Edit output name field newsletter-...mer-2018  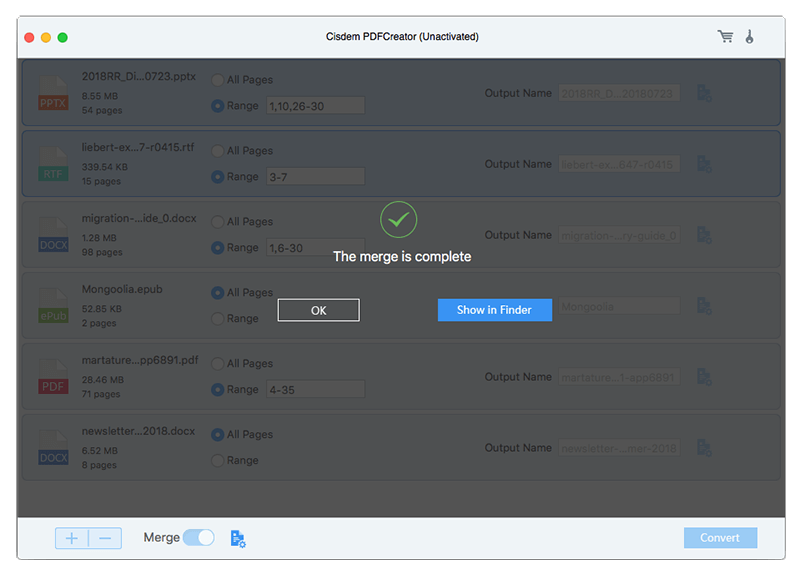(619, 448)
